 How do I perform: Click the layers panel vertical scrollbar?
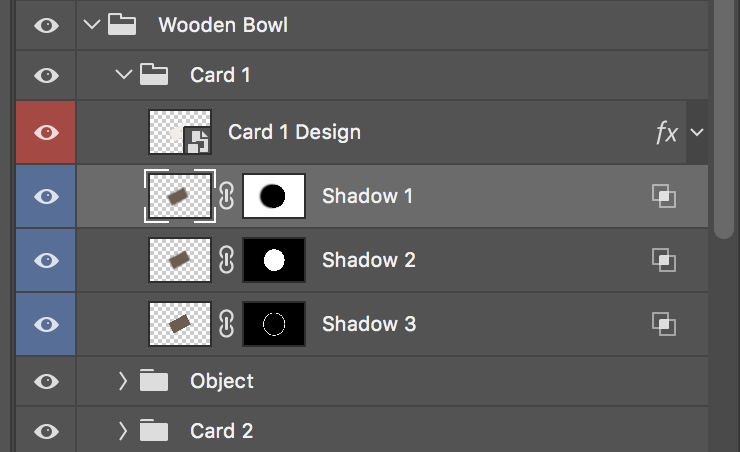pos(724,120)
